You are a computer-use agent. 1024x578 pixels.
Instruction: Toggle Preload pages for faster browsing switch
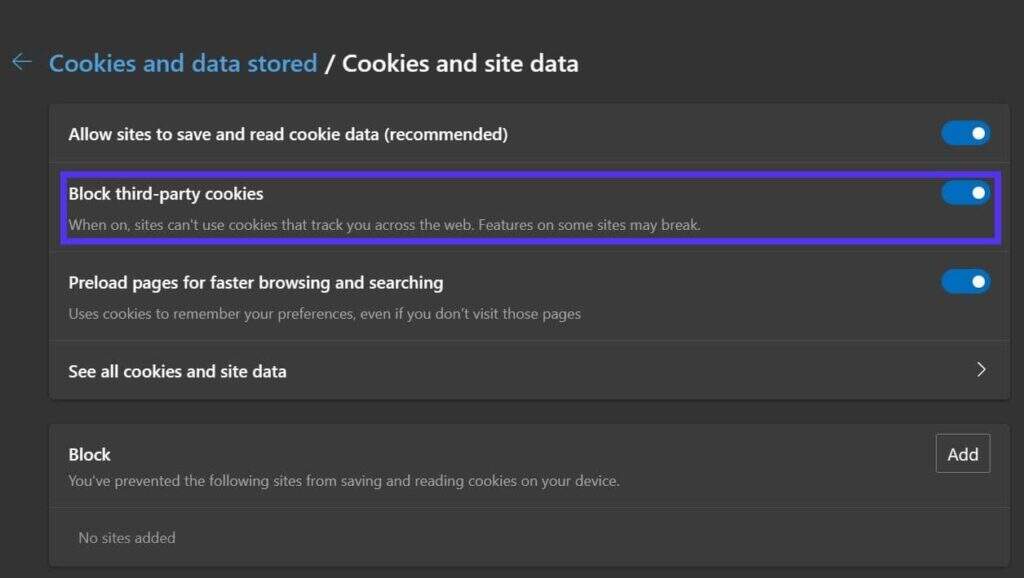point(965,282)
